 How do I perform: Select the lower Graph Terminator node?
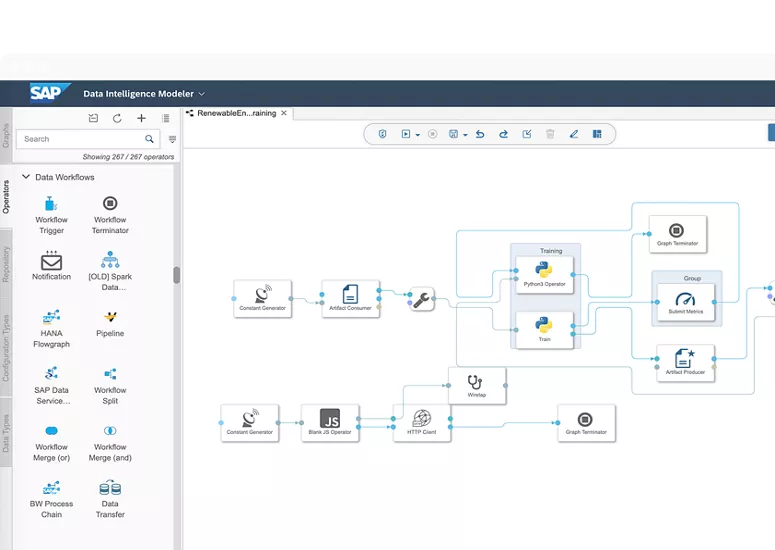click(x=586, y=423)
